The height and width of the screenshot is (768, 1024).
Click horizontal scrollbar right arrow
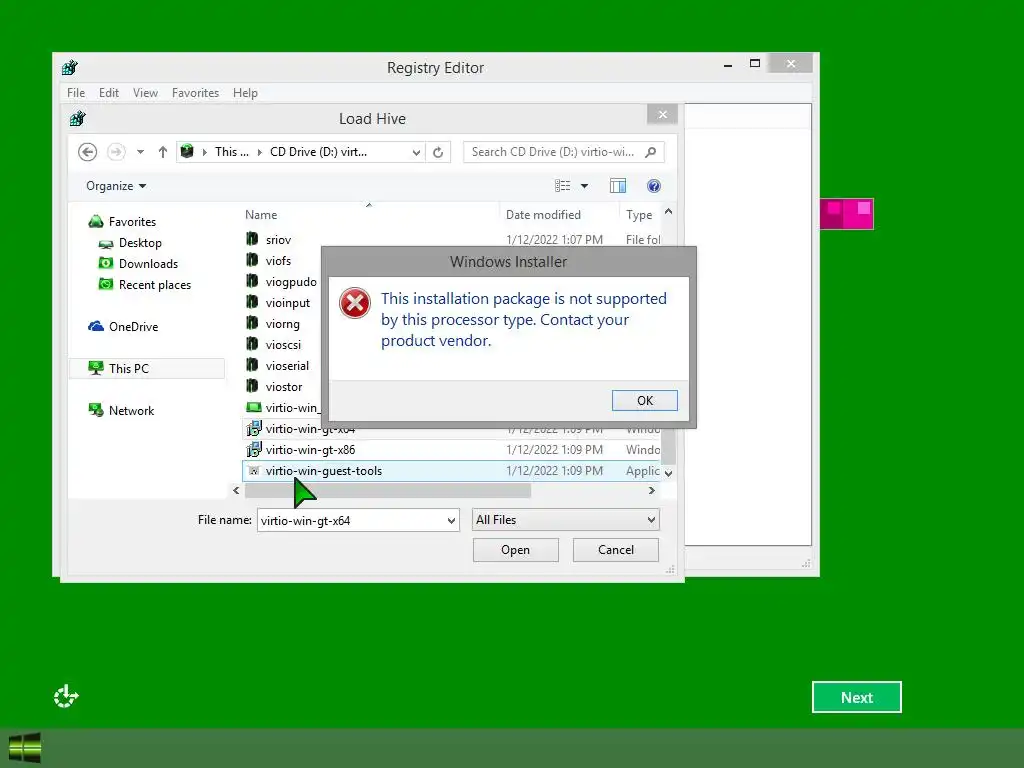(x=651, y=490)
